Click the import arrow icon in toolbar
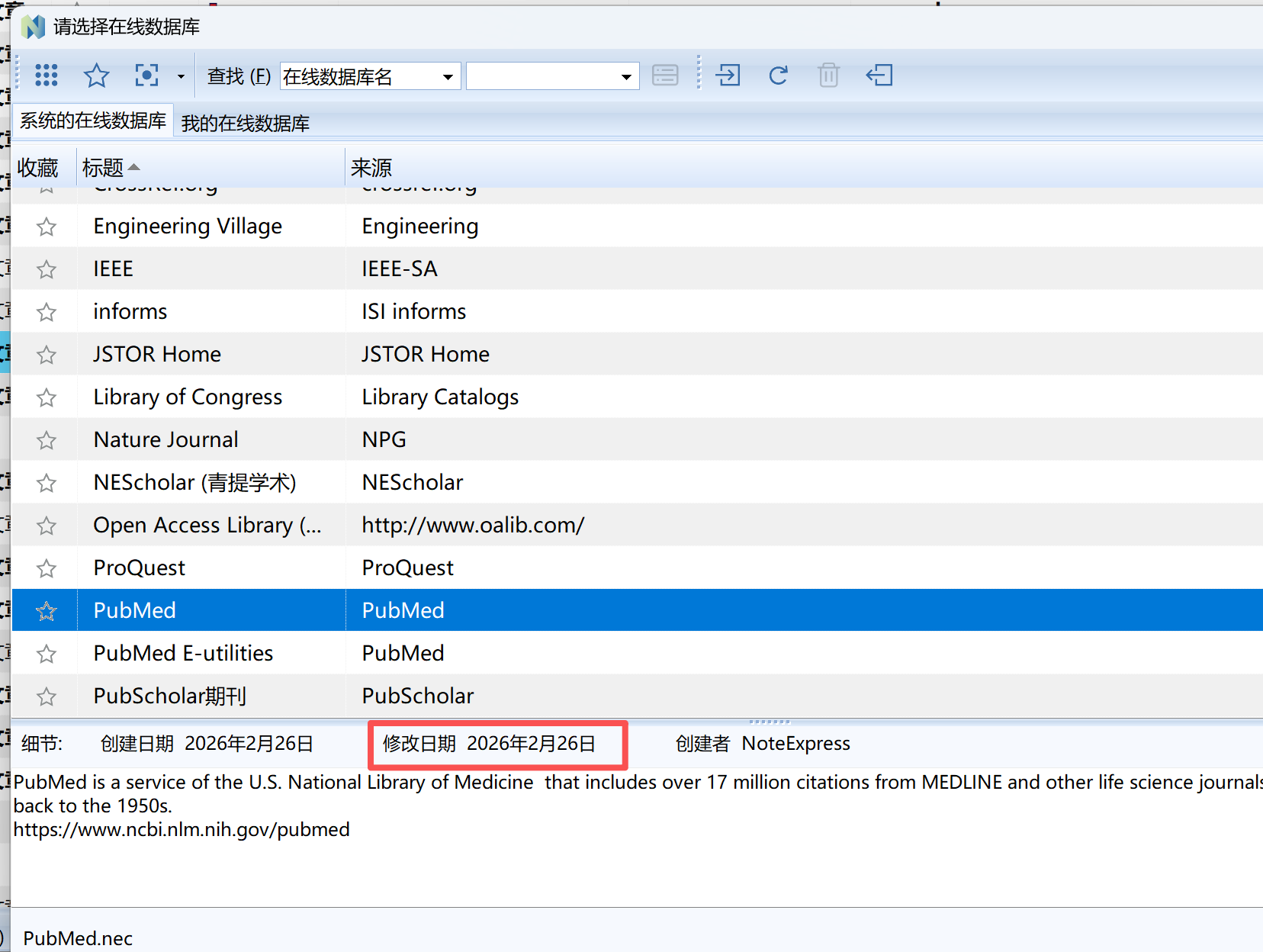This screenshot has width=1263, height=952. pos(728,75)
